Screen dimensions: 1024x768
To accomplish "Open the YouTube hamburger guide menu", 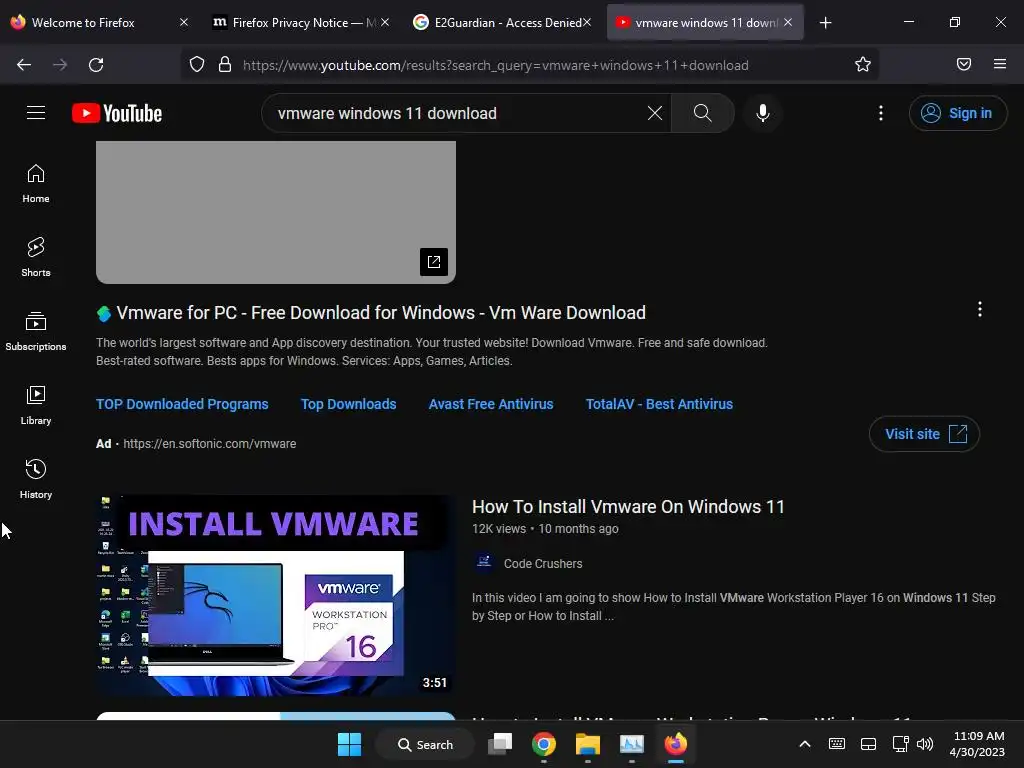I will (x=36, y=113).
